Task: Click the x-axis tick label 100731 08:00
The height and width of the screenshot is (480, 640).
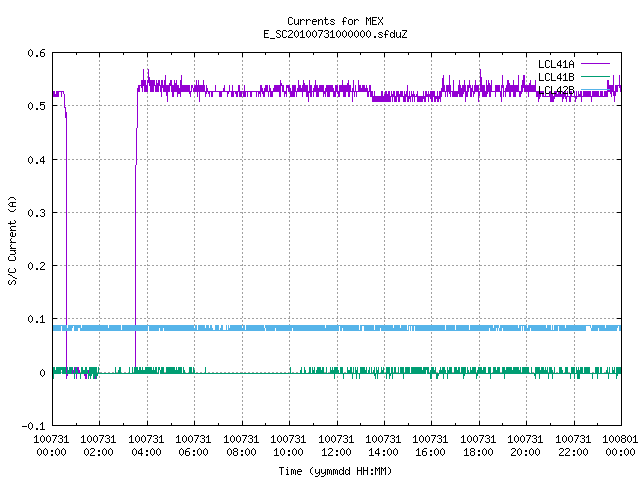Action: (x=241, y=446)
